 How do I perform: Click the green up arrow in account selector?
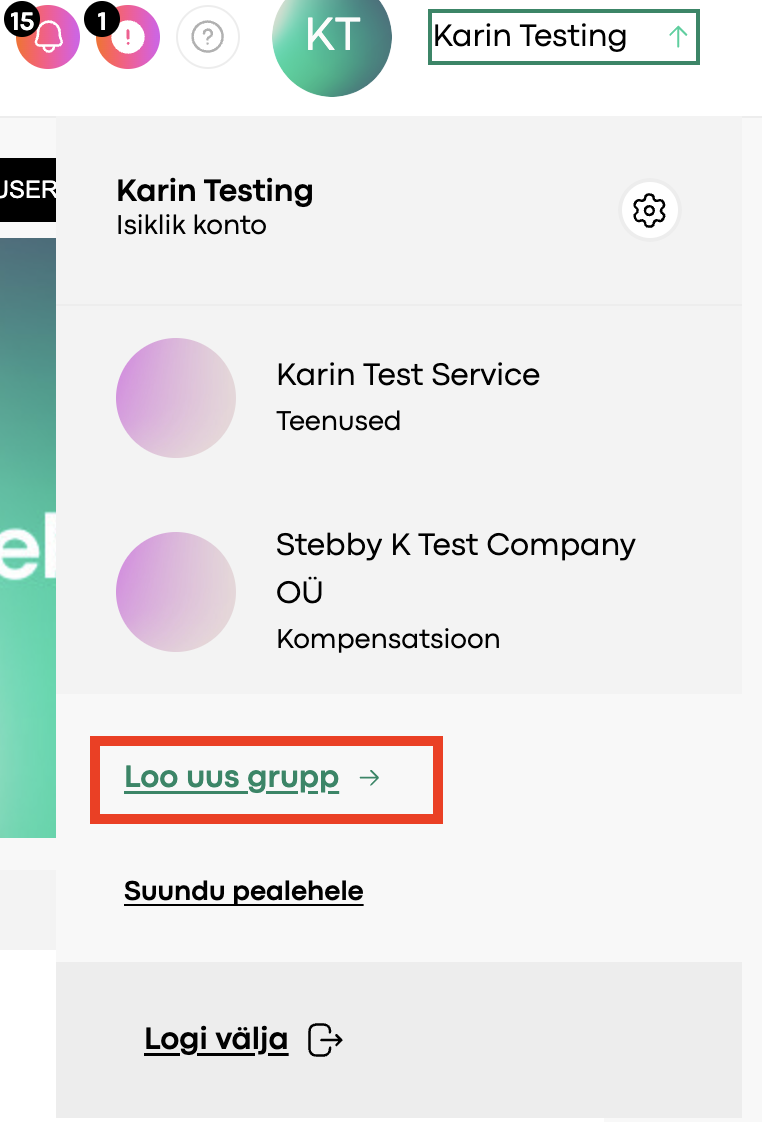tap(678, 36)
